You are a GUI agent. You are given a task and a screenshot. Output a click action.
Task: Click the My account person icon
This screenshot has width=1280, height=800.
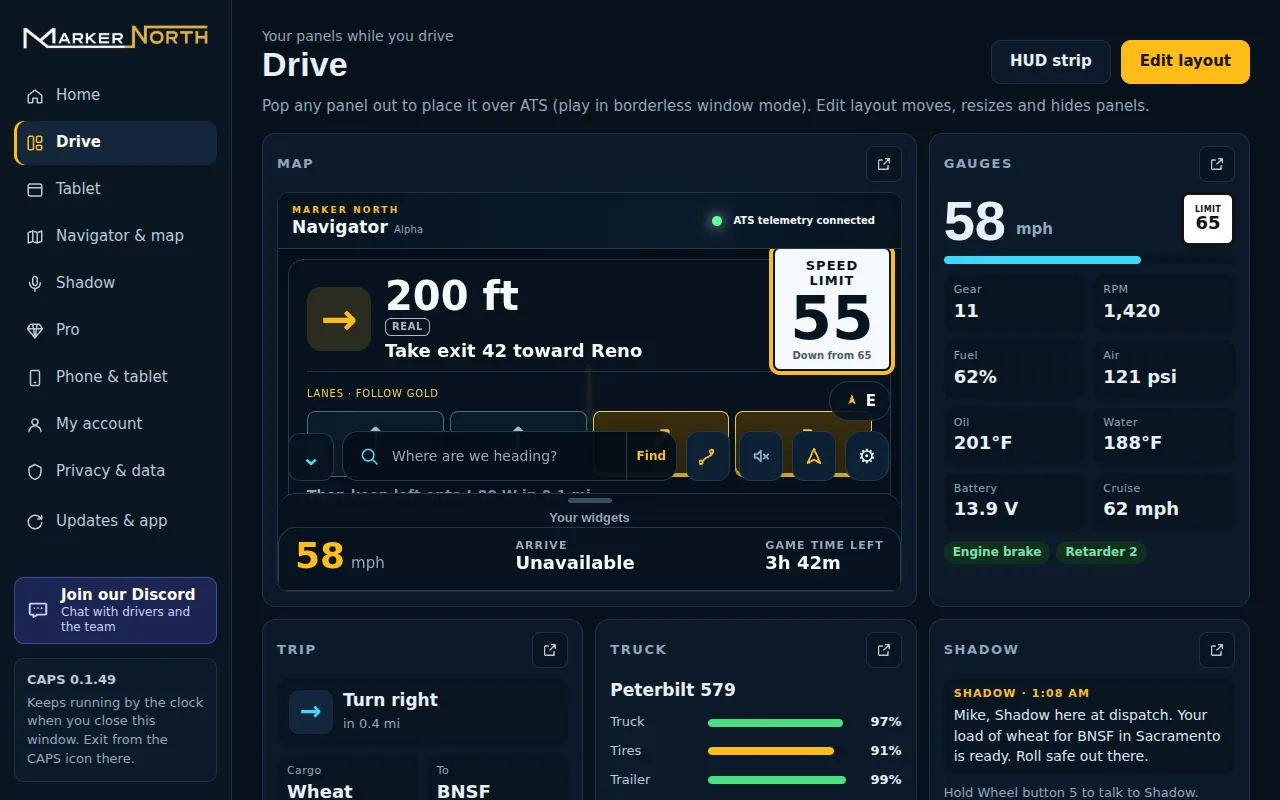pos(35,424)
